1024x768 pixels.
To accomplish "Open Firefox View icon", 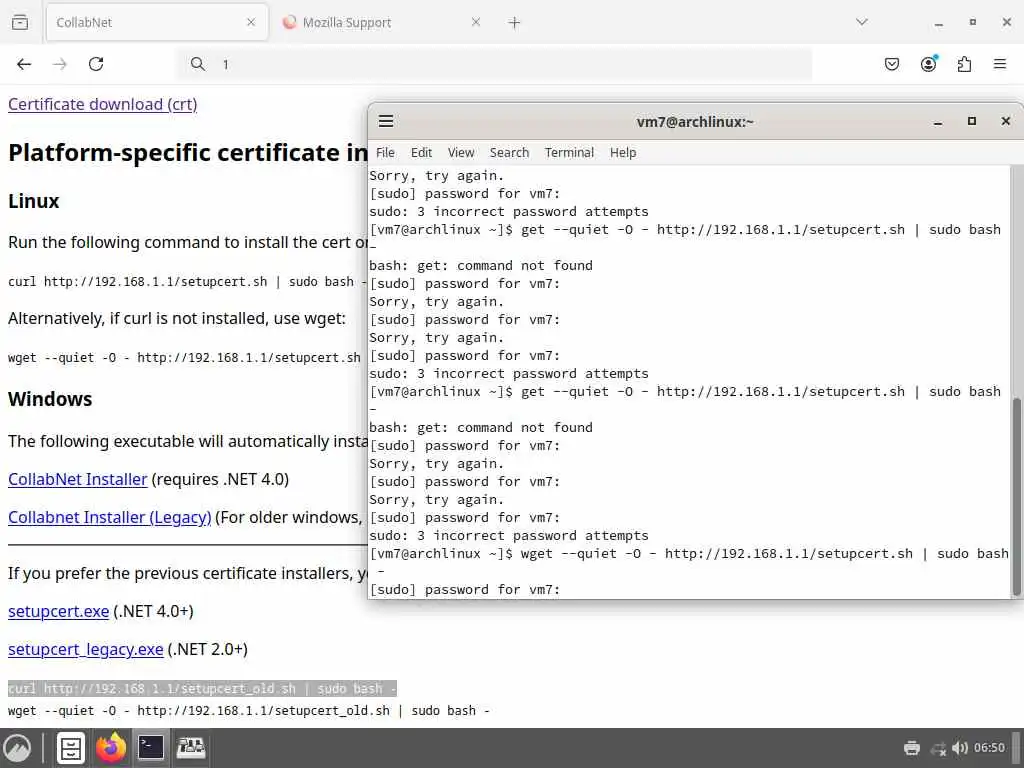I will coord(20,22).
